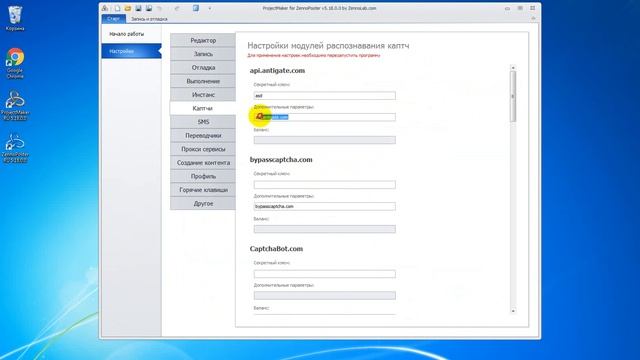Click the api.antigate.com secret key field
The height and width of the screenshot is (360, 640).
[x=324, y=96]
